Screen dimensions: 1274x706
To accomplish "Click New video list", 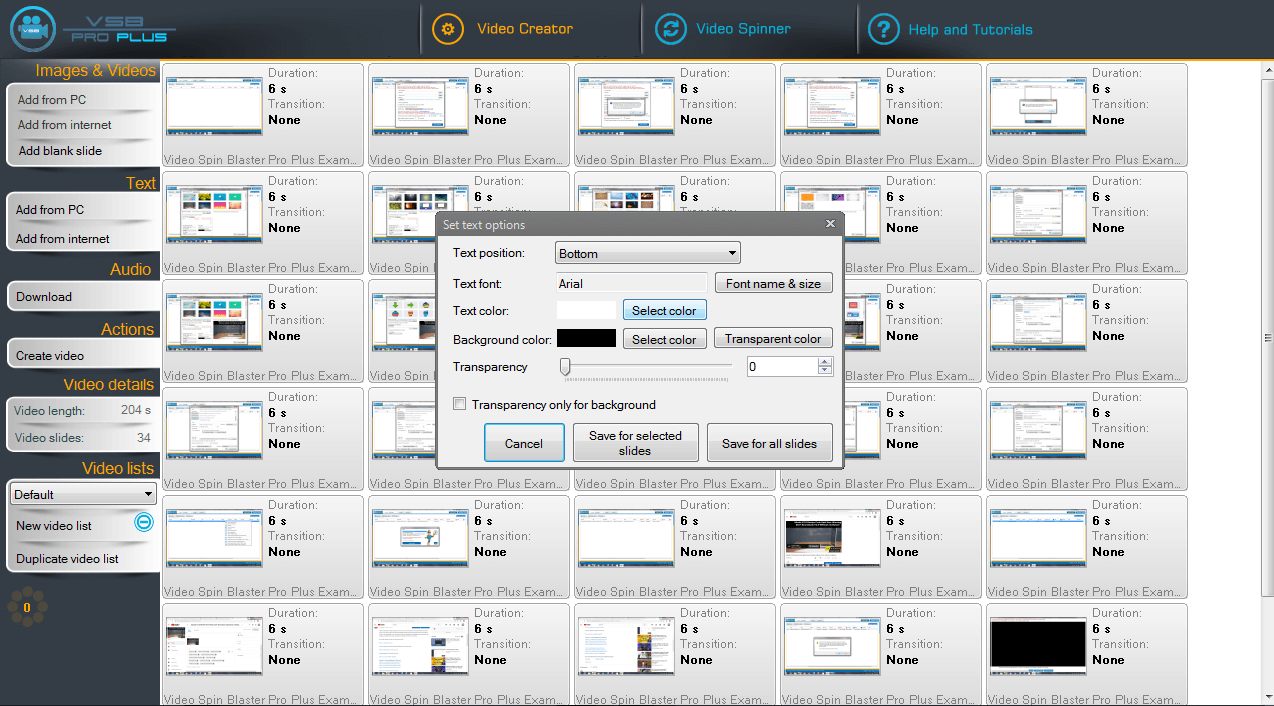I will point(54,525).
